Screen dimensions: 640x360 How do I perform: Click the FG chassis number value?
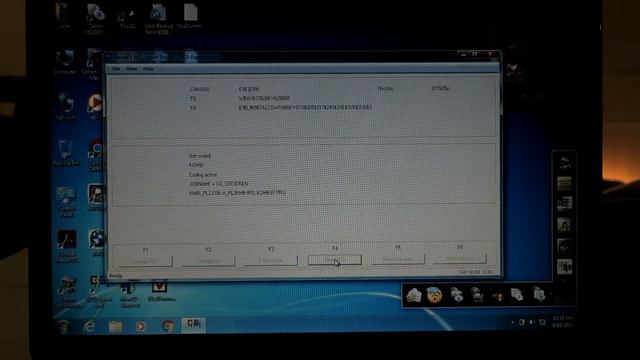point(264,98)
